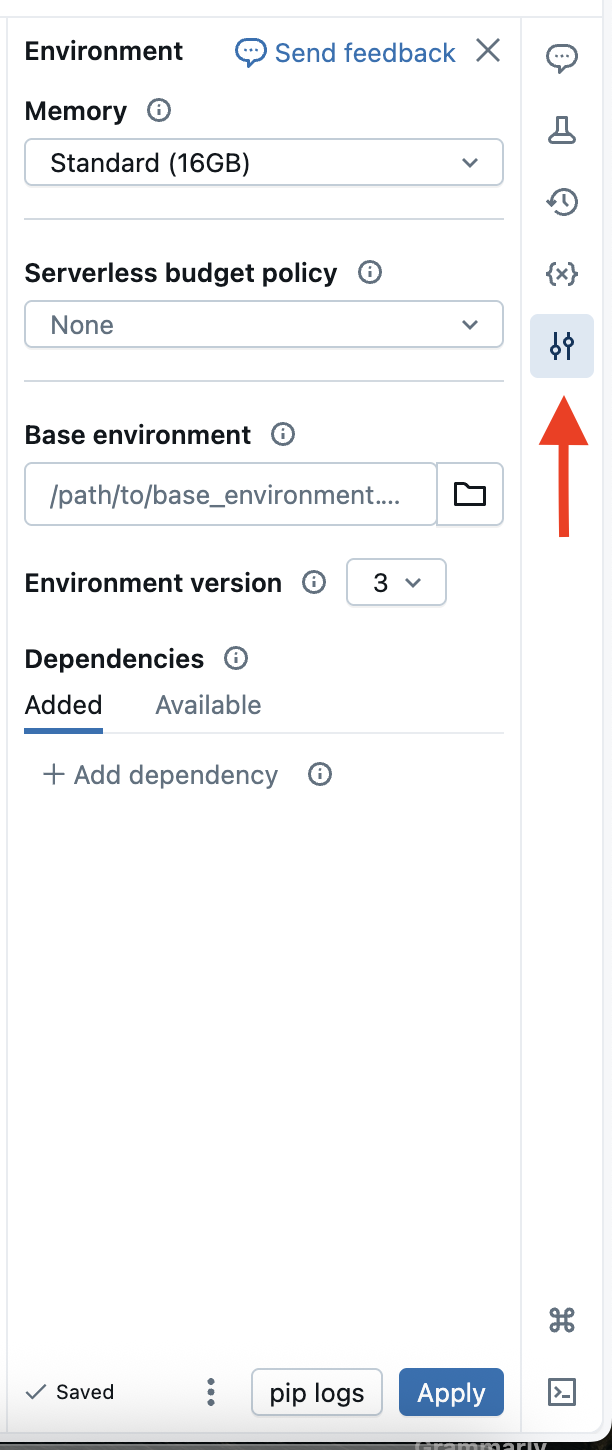Toggle the Environment settings sliders icon
Viewport: 612px width, 1450px height.
[561, 346]
